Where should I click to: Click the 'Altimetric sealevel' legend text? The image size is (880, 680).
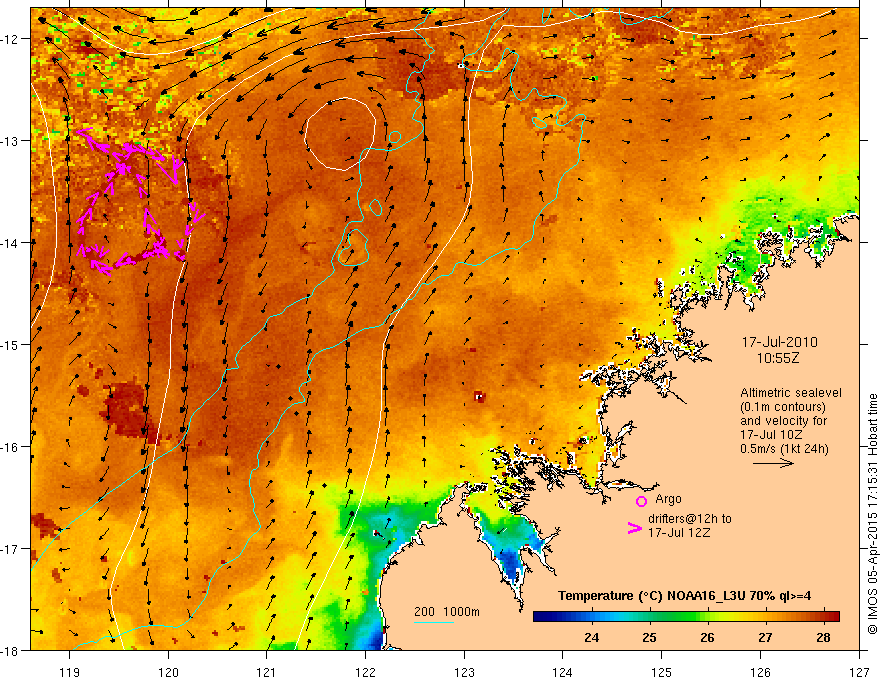(x=791, y=393)
